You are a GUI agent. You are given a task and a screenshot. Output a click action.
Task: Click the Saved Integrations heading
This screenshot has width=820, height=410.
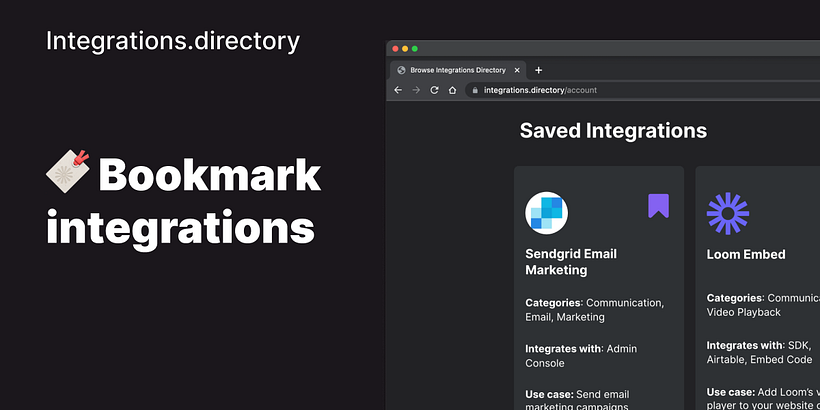point(613,131)
